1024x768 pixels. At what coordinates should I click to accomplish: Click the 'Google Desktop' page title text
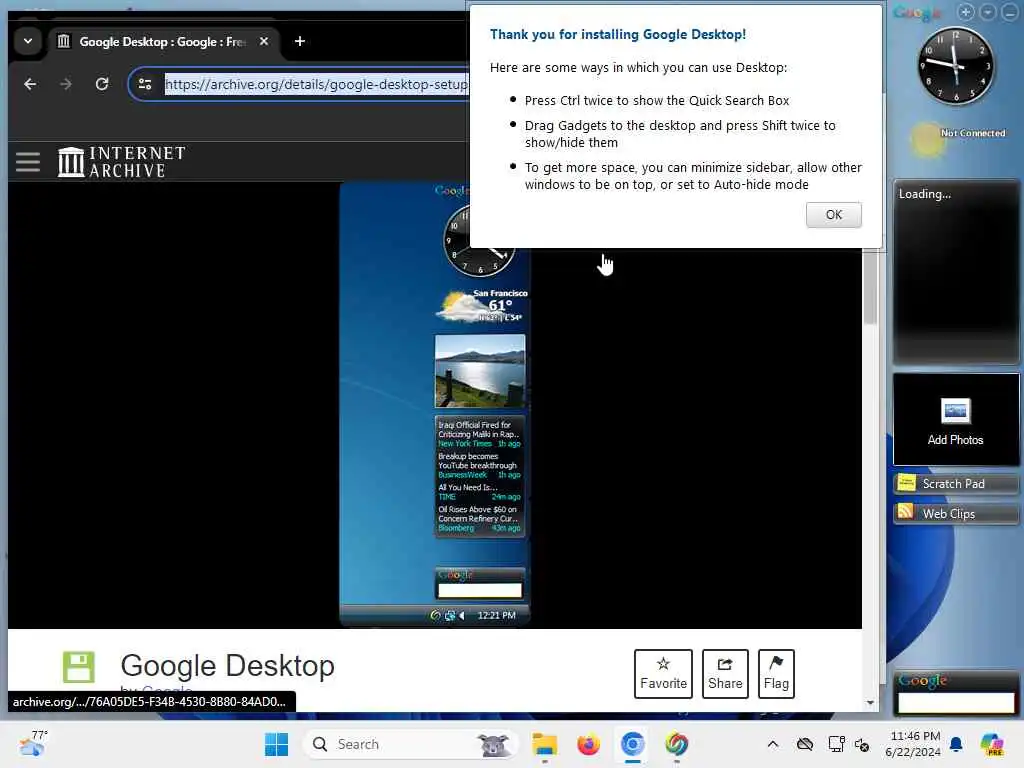point(227,665)
